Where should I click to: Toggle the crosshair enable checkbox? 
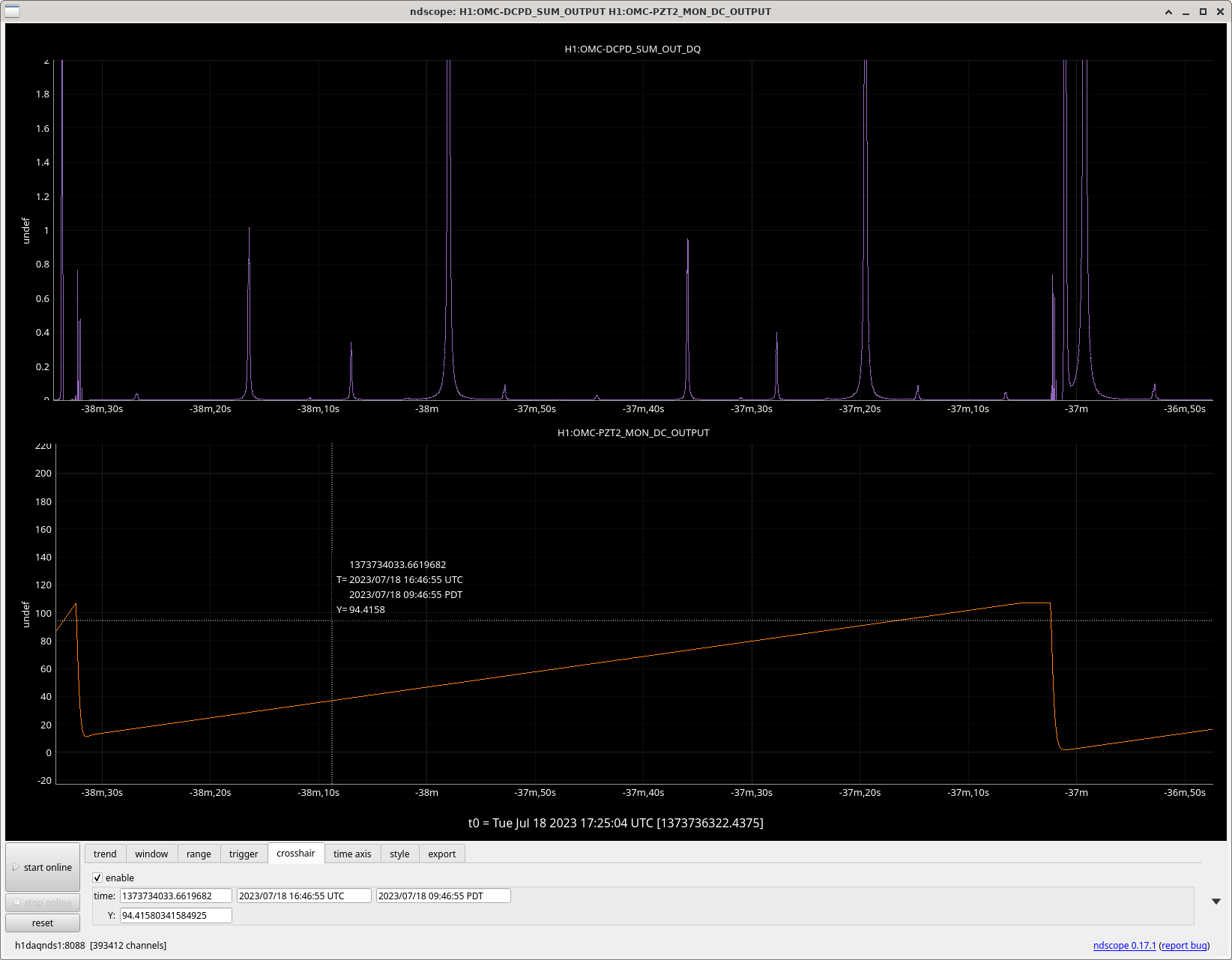tap(97, 878)
